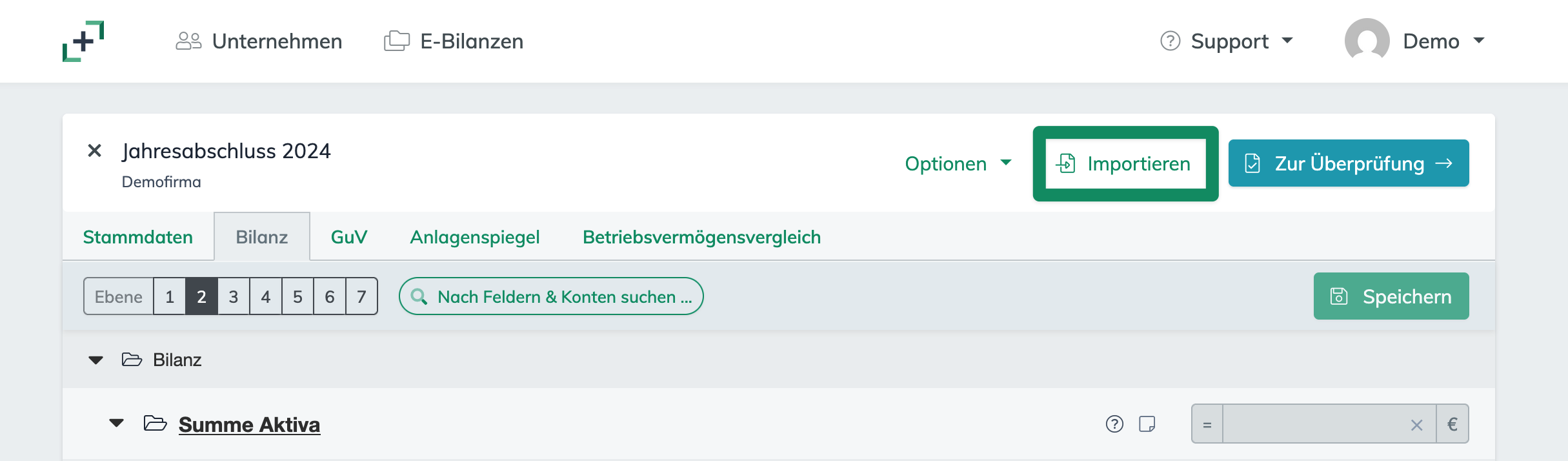
Task: Open the Support help icon
Action: [1169, 40]
